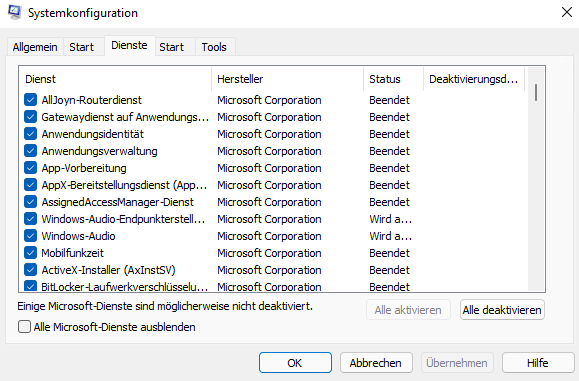Uncheck the App-Vorbereitung checkbox

coord(30,168)
